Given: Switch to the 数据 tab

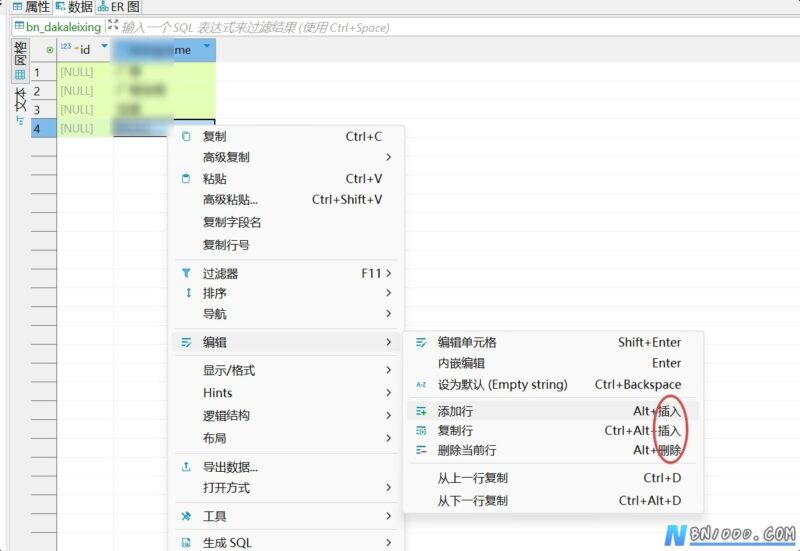Looking at the screenshot, I should (74, 7).
